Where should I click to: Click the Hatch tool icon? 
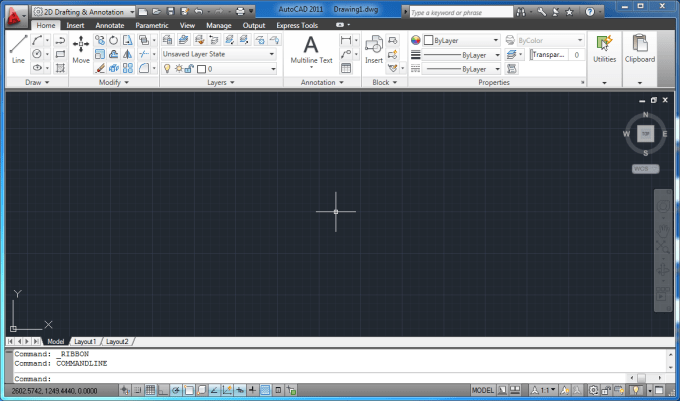click(x=60, y=68)
